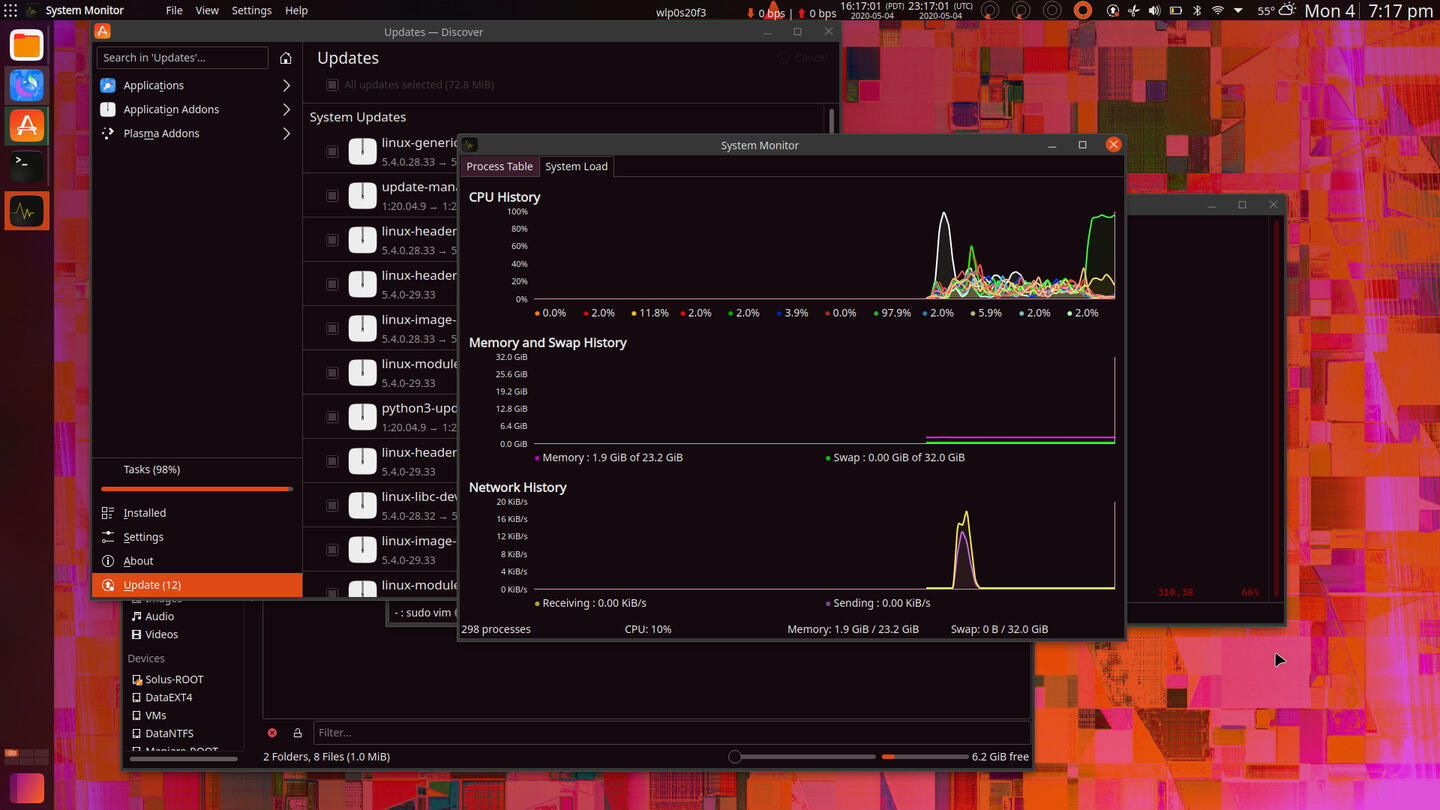Open the Installed section in Discover

click(x=197, y=513)
